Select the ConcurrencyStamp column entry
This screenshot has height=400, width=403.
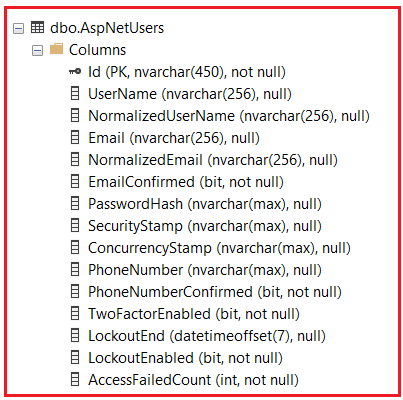(x=219, y=248)
